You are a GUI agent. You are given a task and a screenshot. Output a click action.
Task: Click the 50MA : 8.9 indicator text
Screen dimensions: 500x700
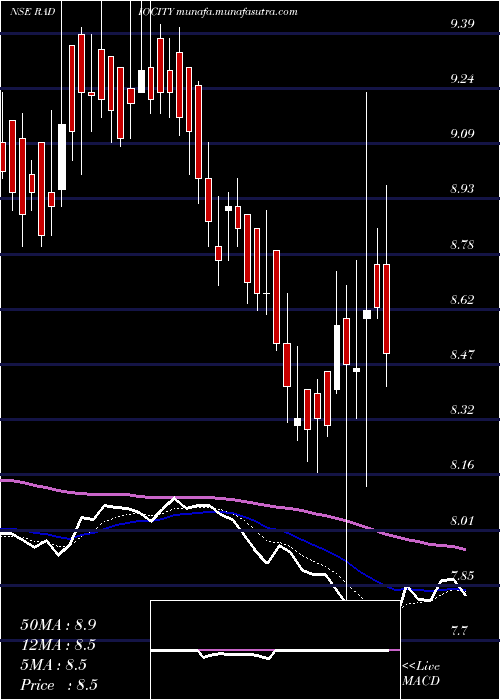tap(58, 625)
